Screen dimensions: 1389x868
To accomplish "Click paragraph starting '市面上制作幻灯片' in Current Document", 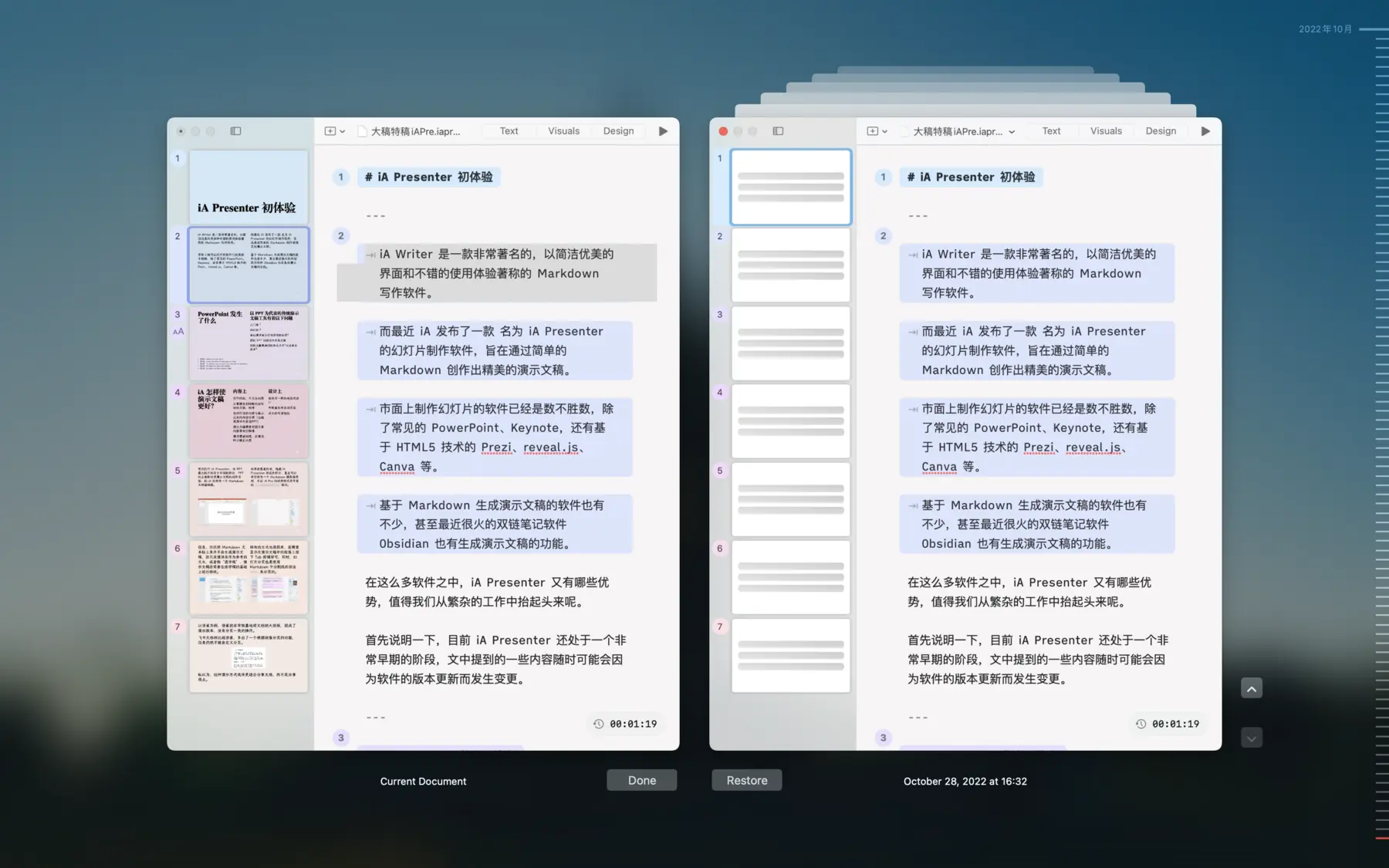I will (x=495, y=437).
